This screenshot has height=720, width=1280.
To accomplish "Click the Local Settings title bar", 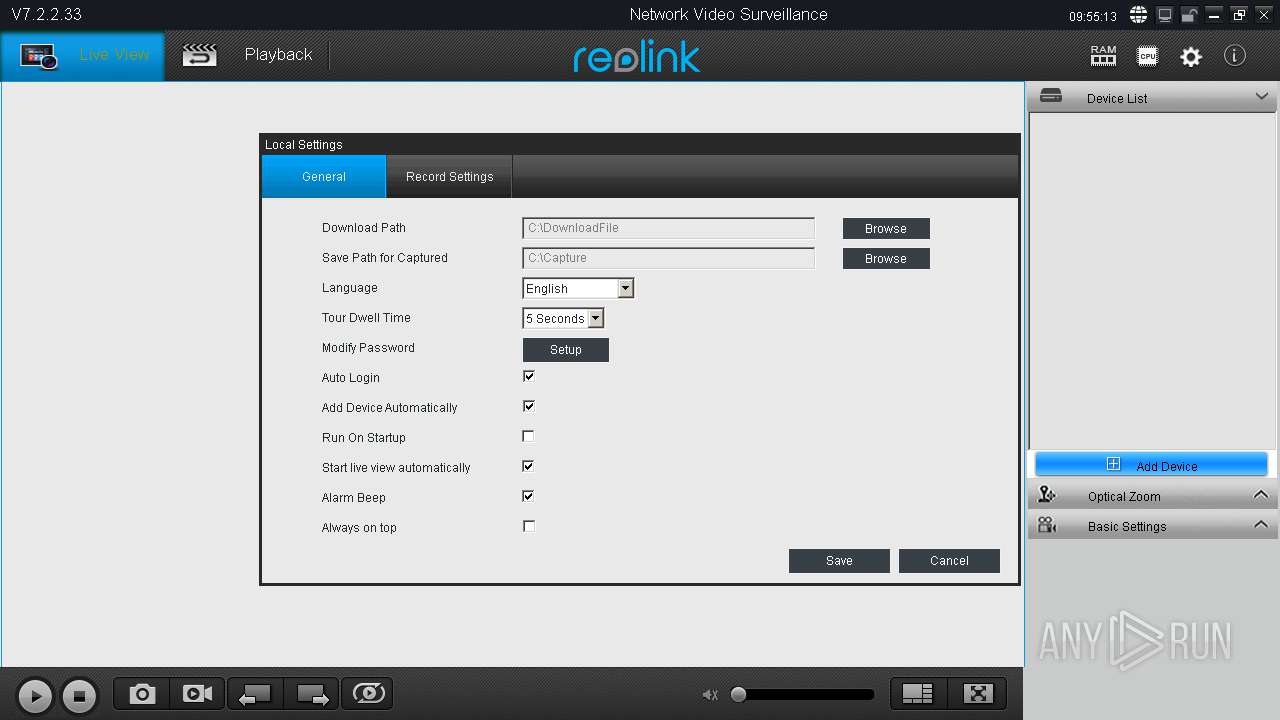I will [x=639, y=144].
